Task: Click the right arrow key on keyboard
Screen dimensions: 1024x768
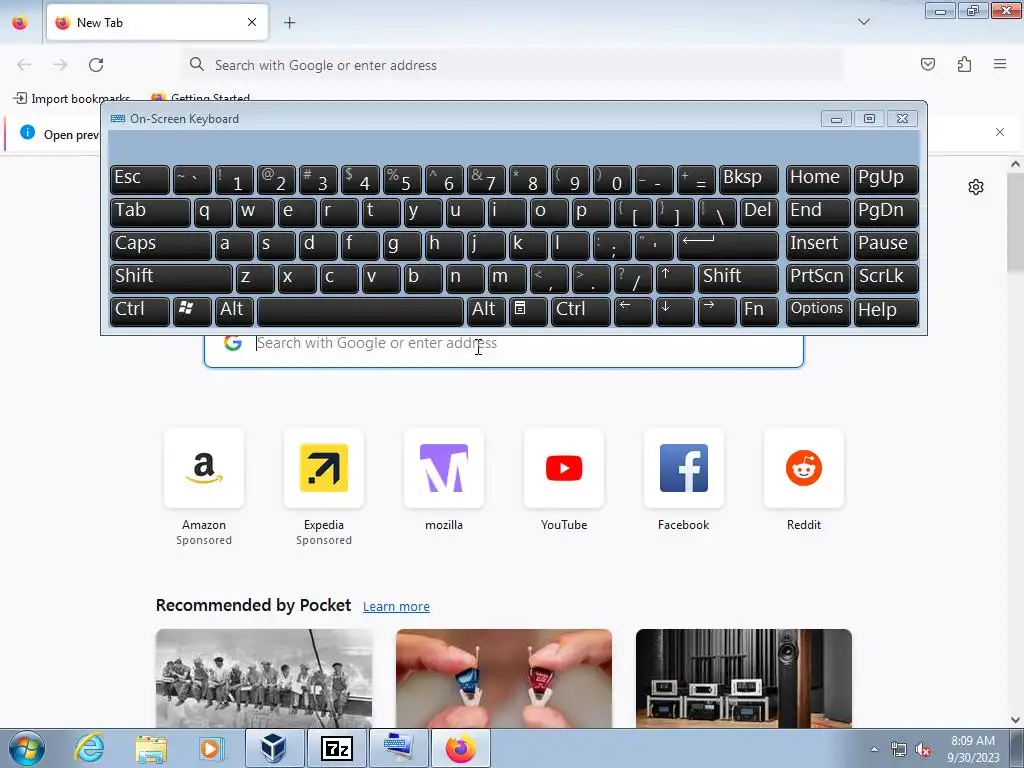Action: (x=716, y=311)
